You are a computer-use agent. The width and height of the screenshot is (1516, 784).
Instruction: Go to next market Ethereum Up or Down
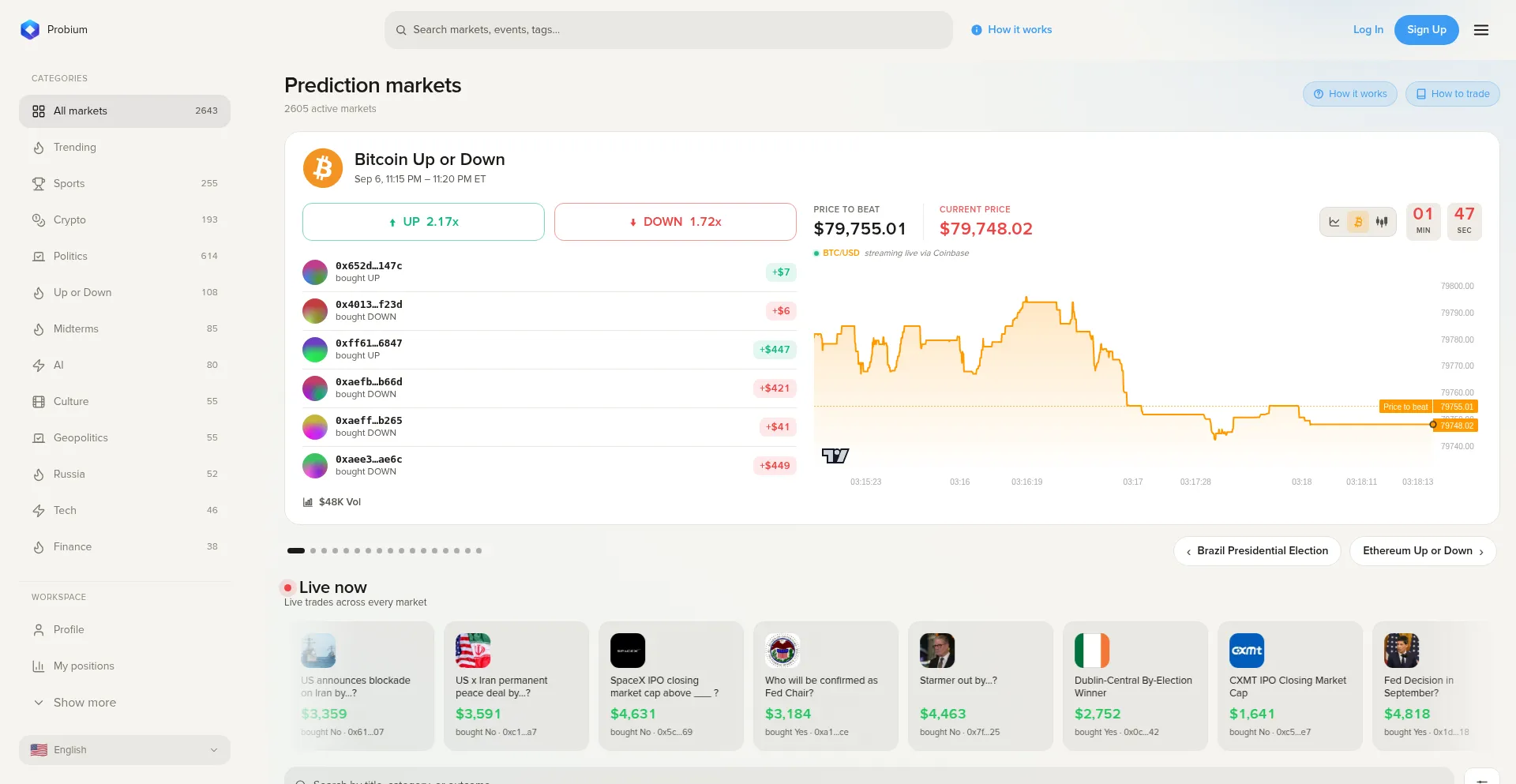[x=1423, y=551]
